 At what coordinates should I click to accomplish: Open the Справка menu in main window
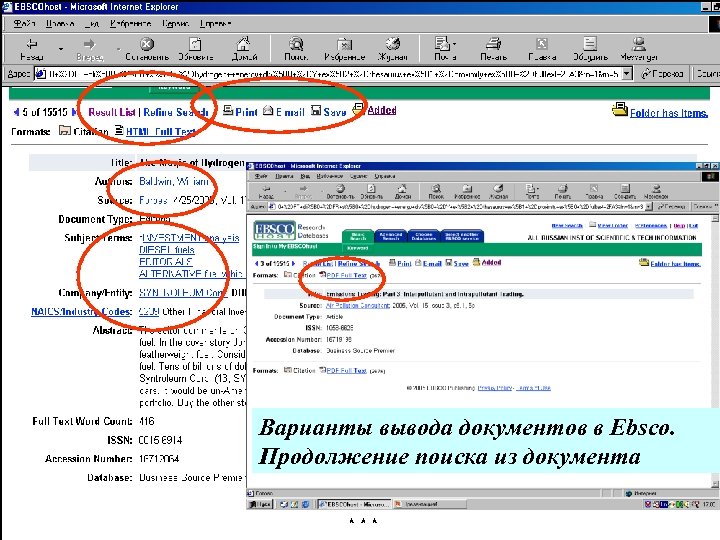coord(215,23)
